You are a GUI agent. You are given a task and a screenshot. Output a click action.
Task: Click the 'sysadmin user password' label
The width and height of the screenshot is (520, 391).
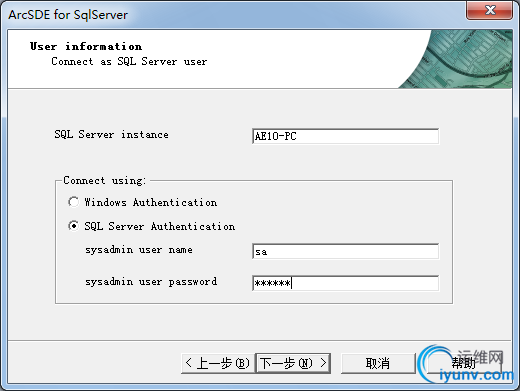[151, 282]
